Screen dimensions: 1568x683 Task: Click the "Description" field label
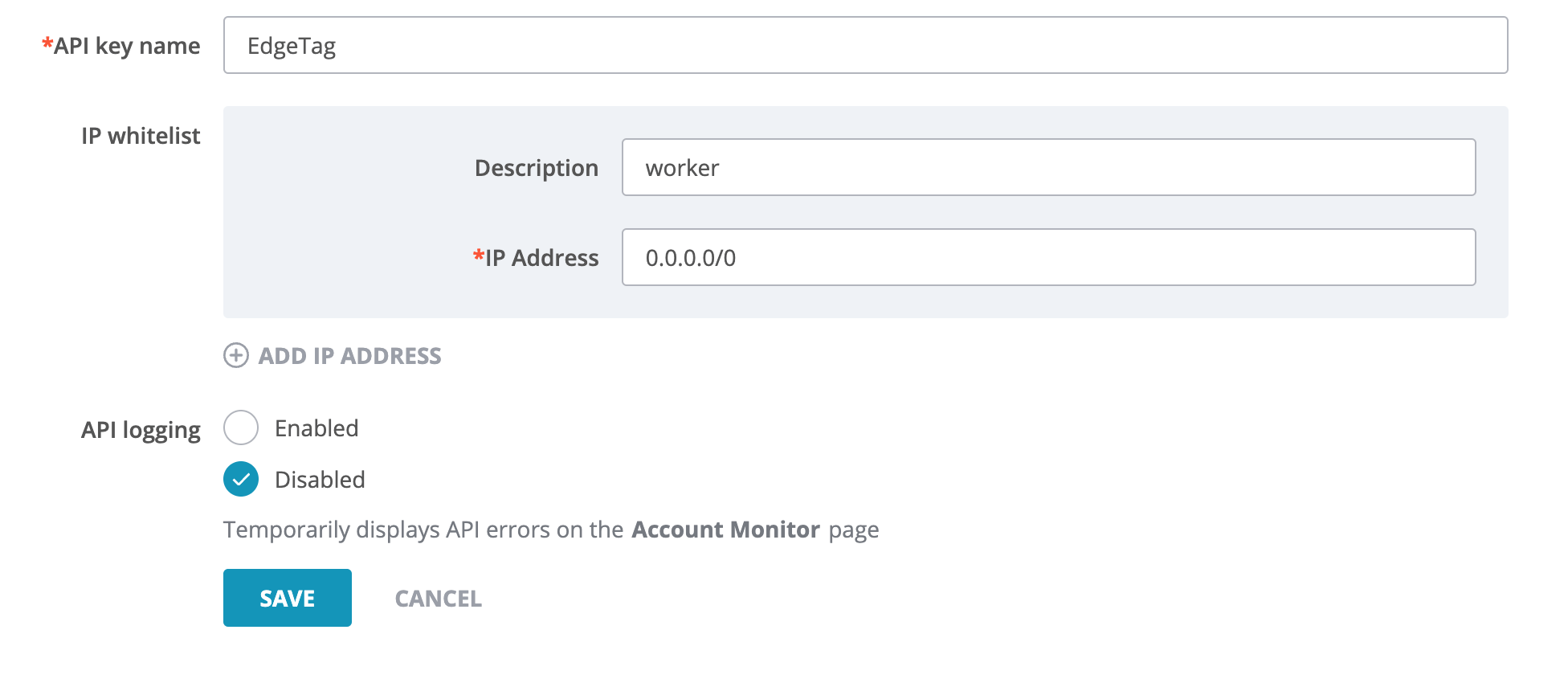536,168
